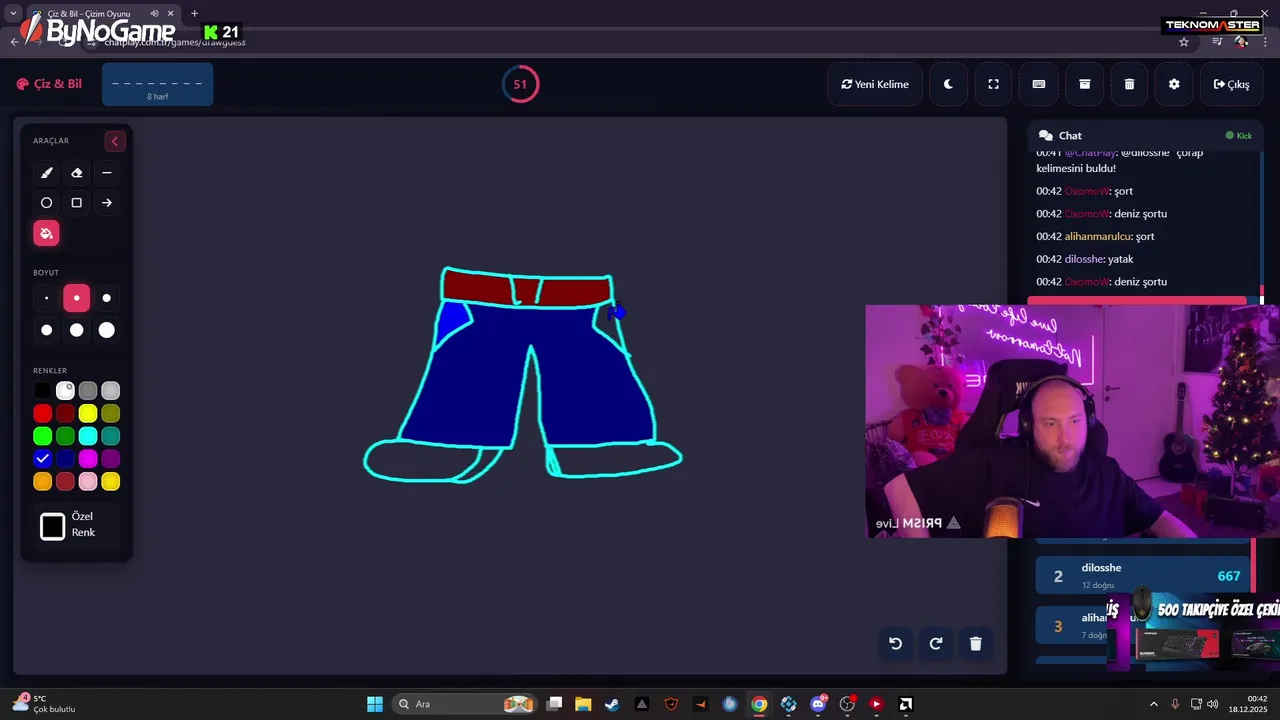The width and height of the screenshot is (1280, 720).
Task: Open the Windows Start menu
Action: click(375, 704)
